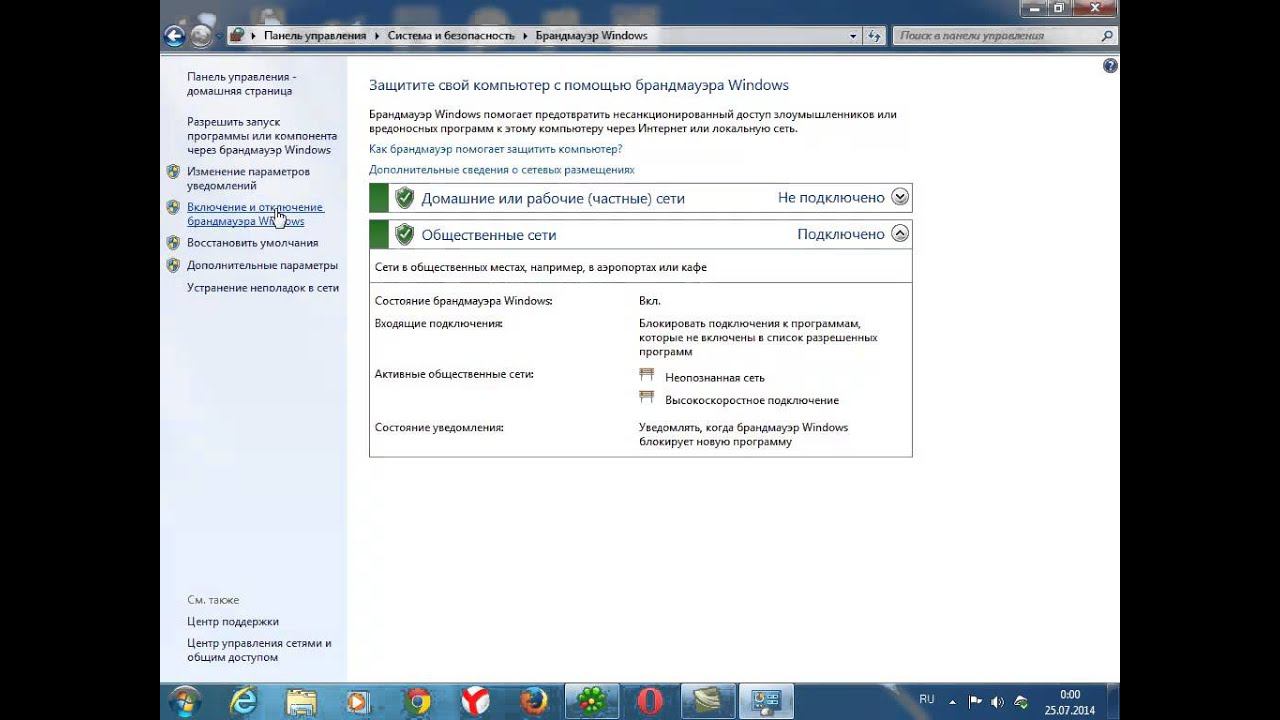The height and width of the screenshot is (720, 1280).
Task: Click the Панель управления breadcrumb
Action: tap(315, 36)
